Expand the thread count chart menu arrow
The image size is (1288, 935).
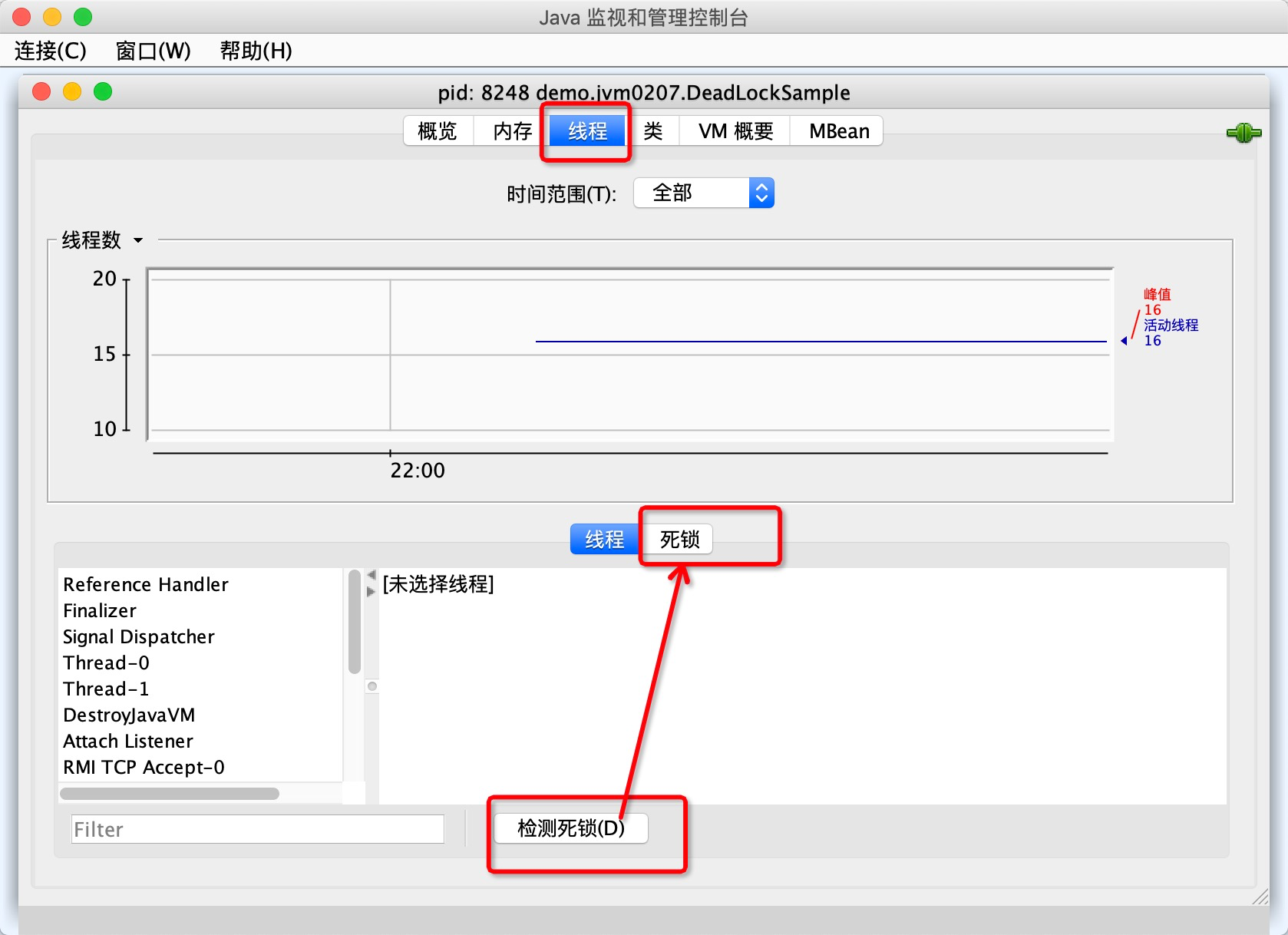coord(138,240)
